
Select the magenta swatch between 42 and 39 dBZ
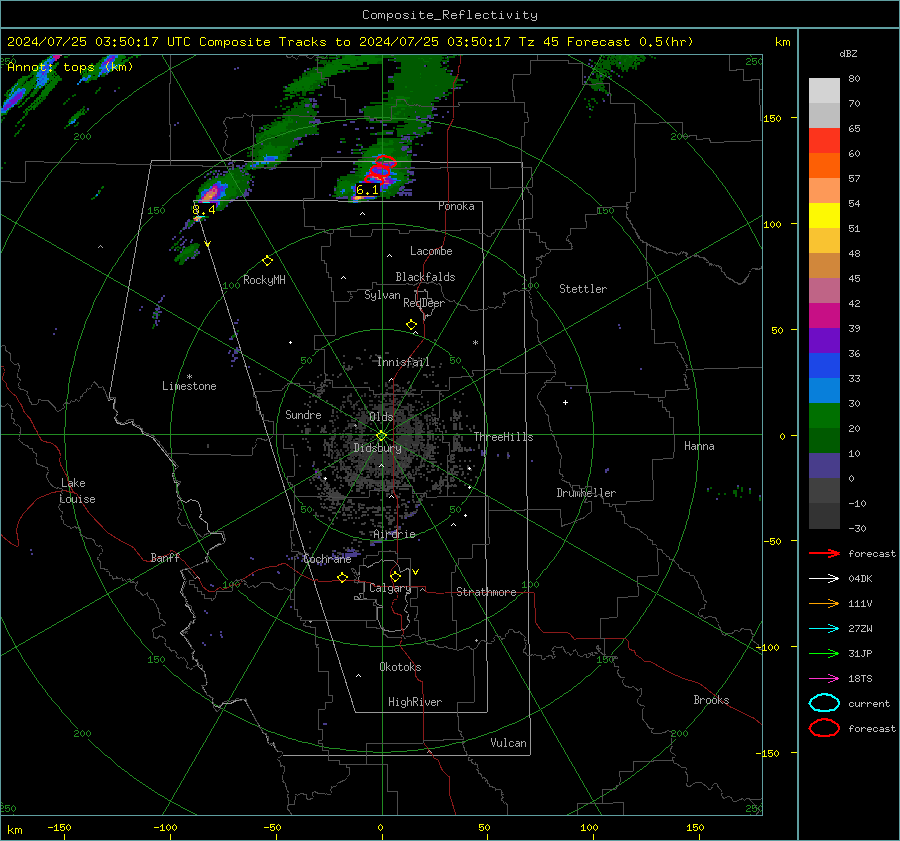824,316
